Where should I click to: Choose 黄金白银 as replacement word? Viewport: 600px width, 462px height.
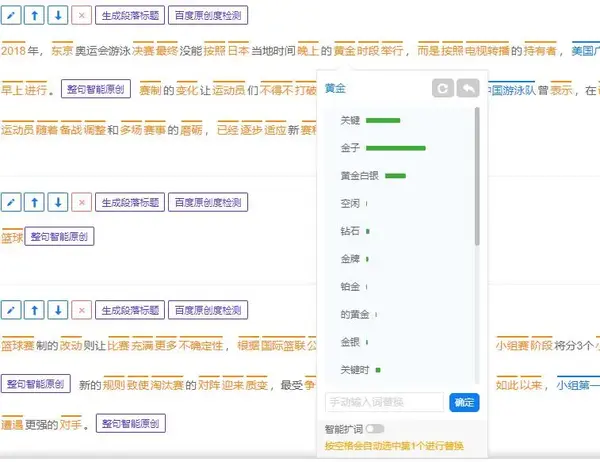(360, 176)
